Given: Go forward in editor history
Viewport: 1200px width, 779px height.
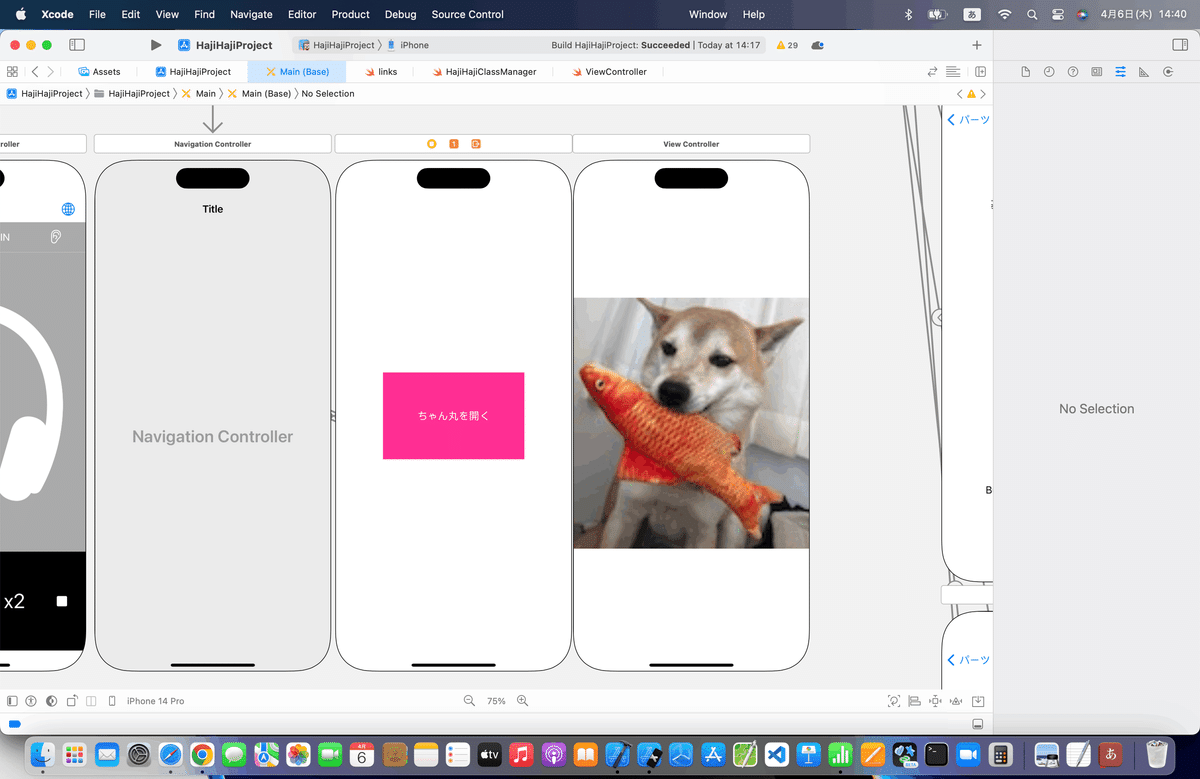Looking at the screenshot, I should coord(51,72).
